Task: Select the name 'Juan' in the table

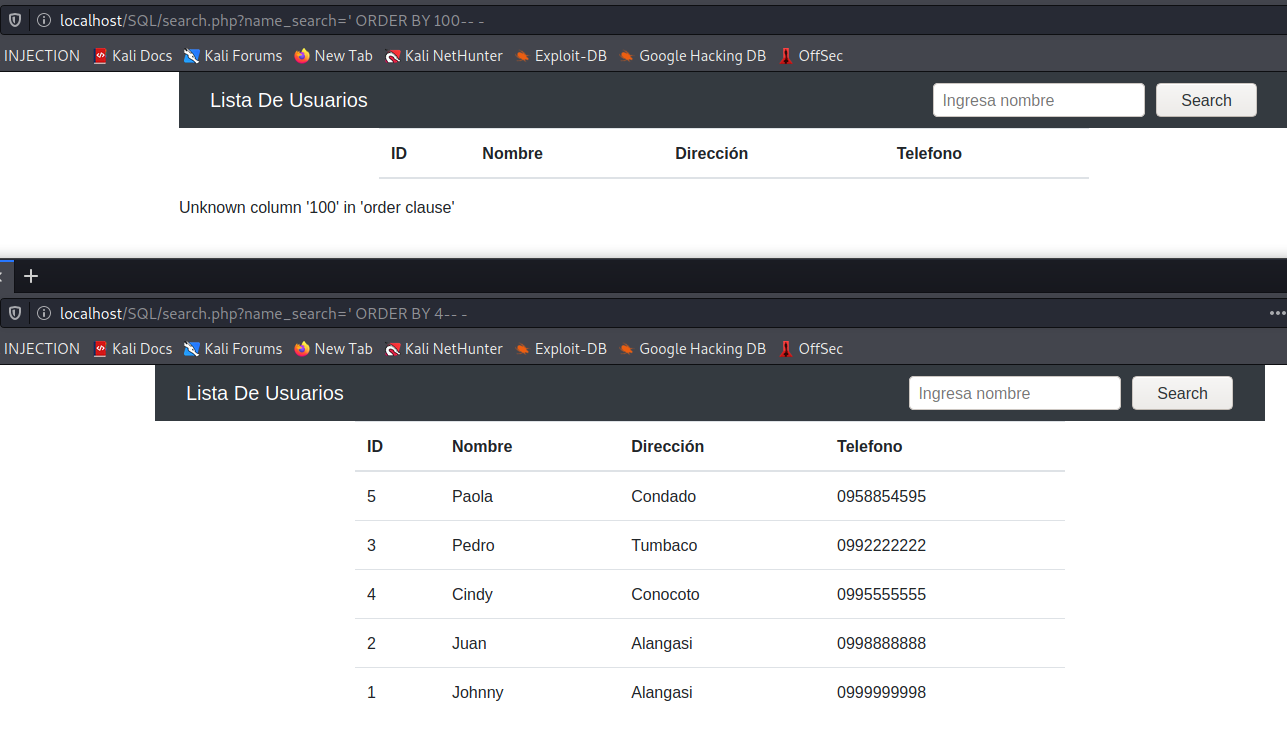Action: [x=469, y=643]
